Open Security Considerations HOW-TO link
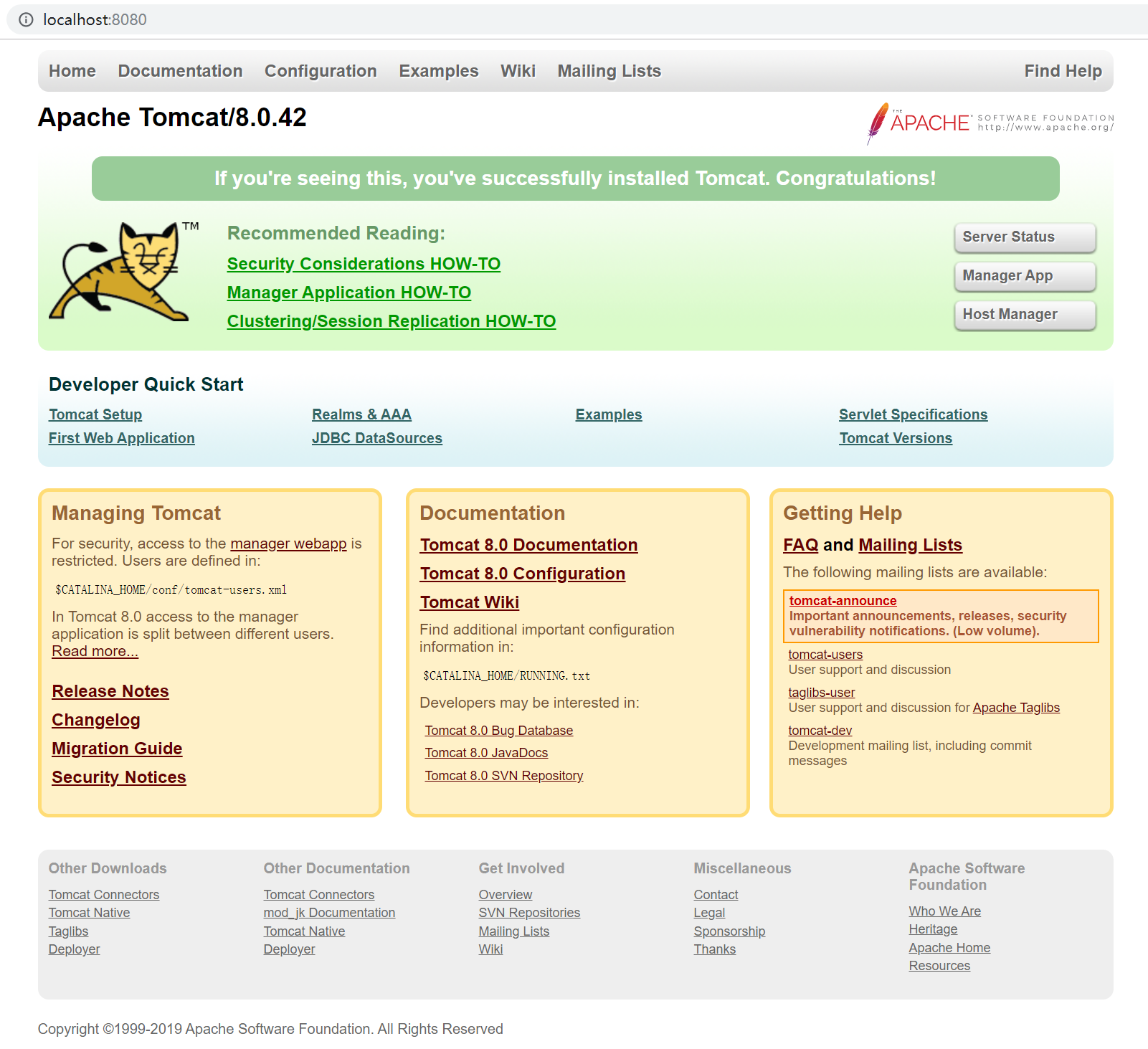The width and height of the screenshot is (1148, 1049). click(x=364, y=264)
